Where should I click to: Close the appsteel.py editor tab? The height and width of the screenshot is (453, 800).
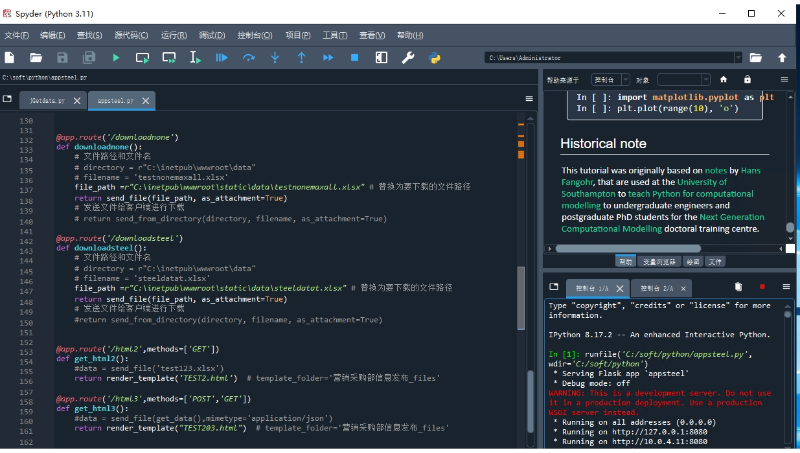point(145,100)
